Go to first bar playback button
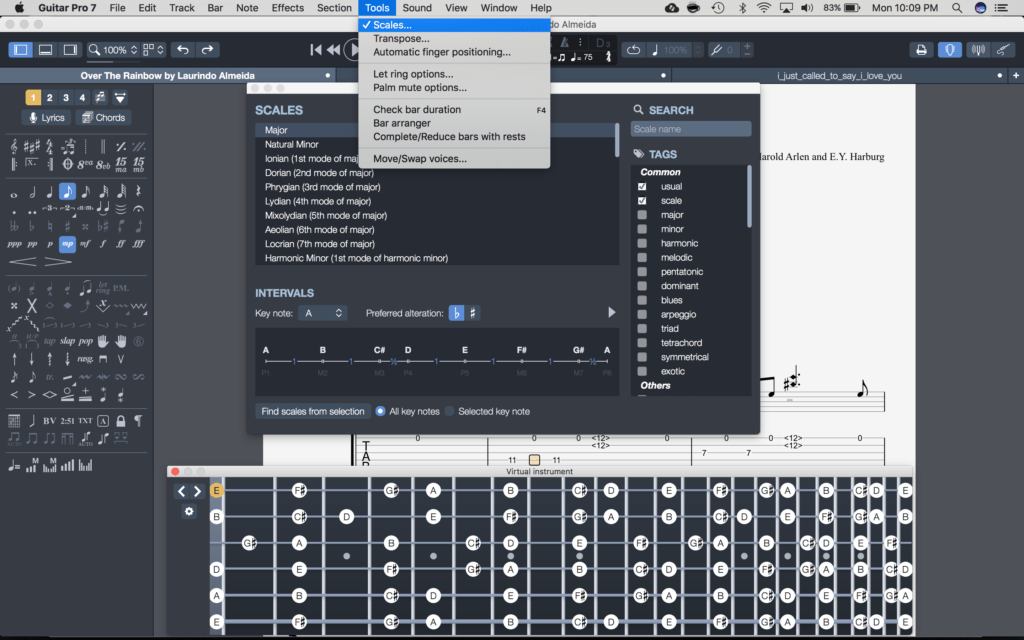1024x640 pixels. [x=316, y=50]
